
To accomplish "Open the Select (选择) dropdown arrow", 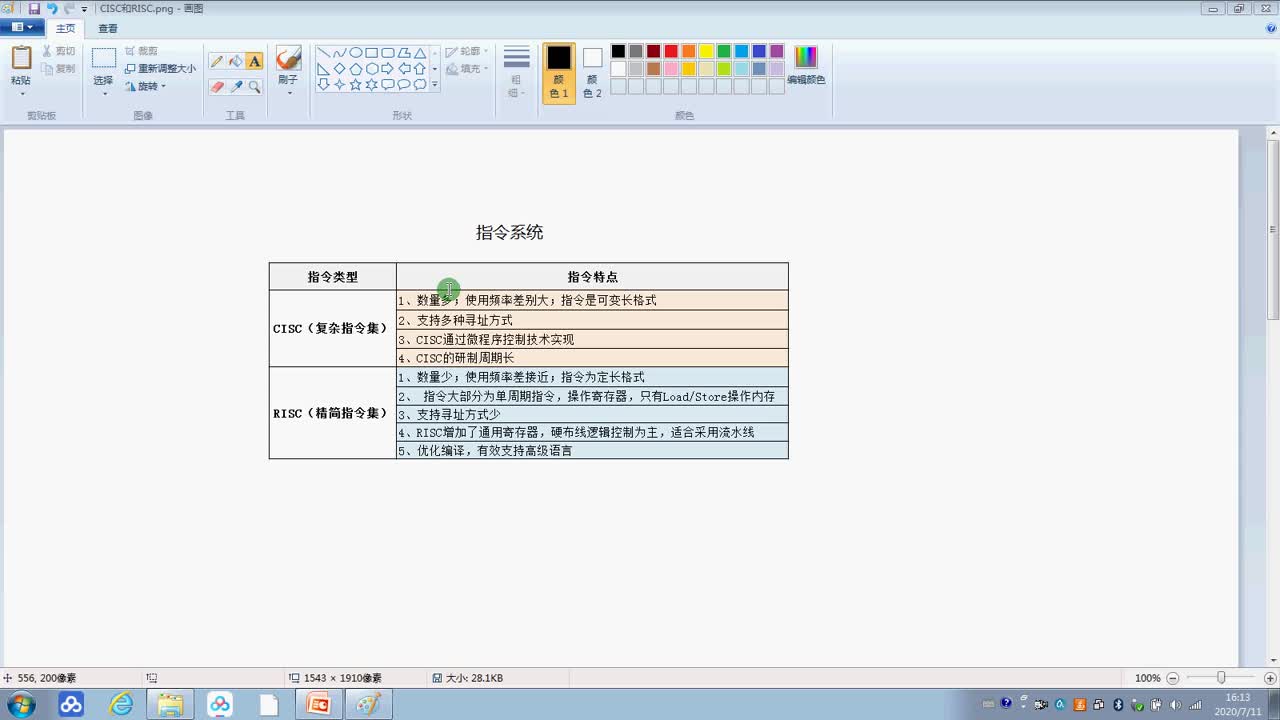I will [x=103, y=94].
